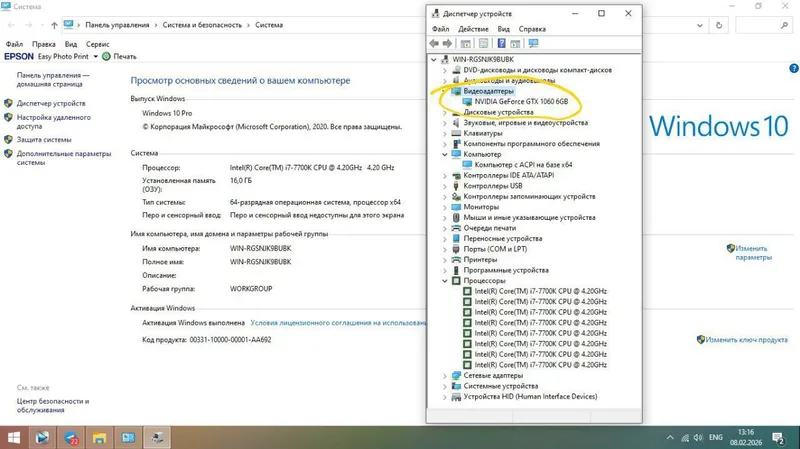Screen dimensions: 800x449
Task: Open Файл menu in Device Manager
Action: (x=441, y=29)
